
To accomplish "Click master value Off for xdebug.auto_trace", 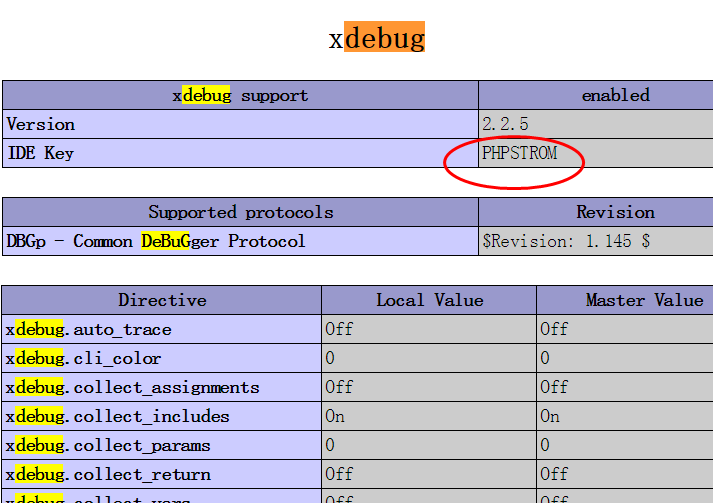I will [x=554, y=329].
